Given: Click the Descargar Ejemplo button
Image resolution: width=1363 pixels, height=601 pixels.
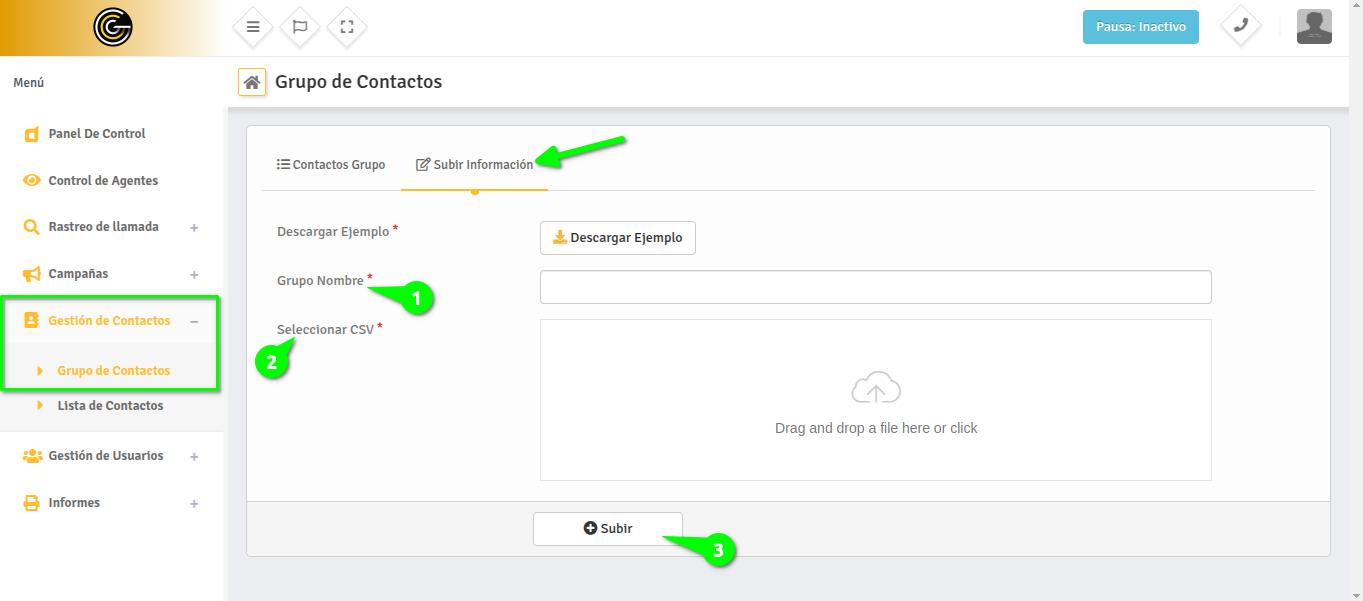Looking at the screenshot, I should point(618,238).
